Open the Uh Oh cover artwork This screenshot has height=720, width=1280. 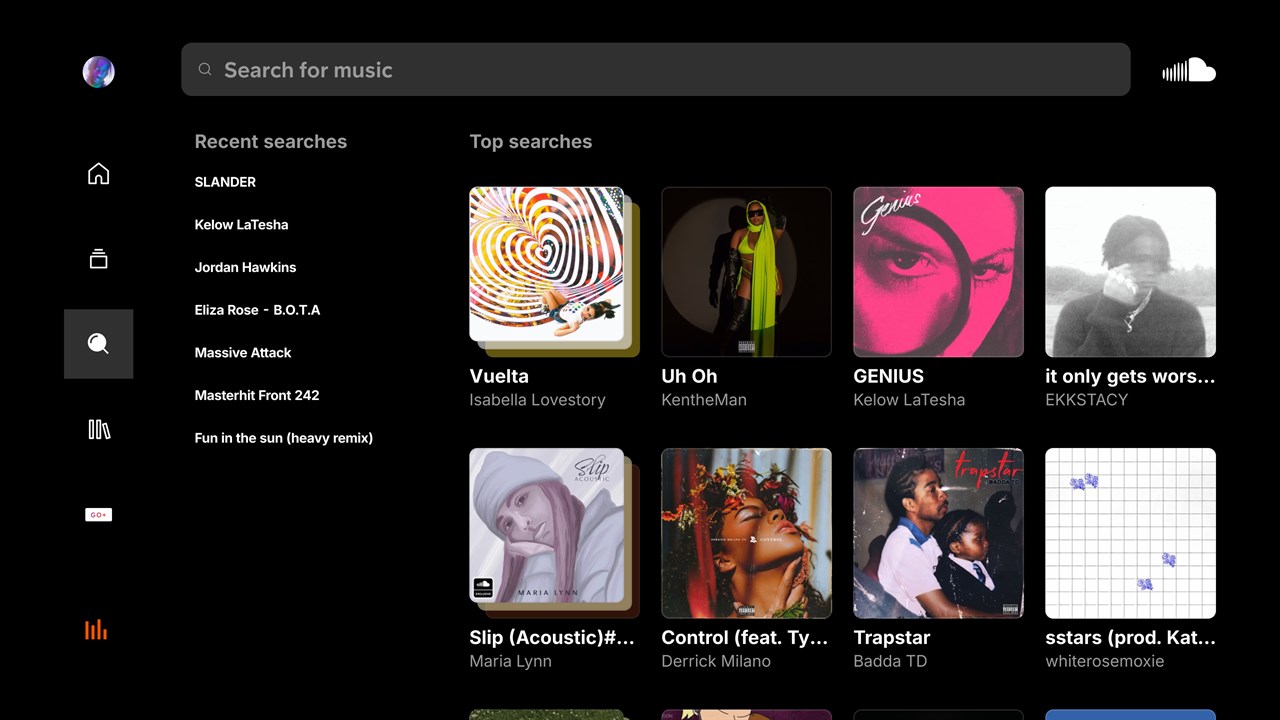pyautogui.click(x=746, y=272)
